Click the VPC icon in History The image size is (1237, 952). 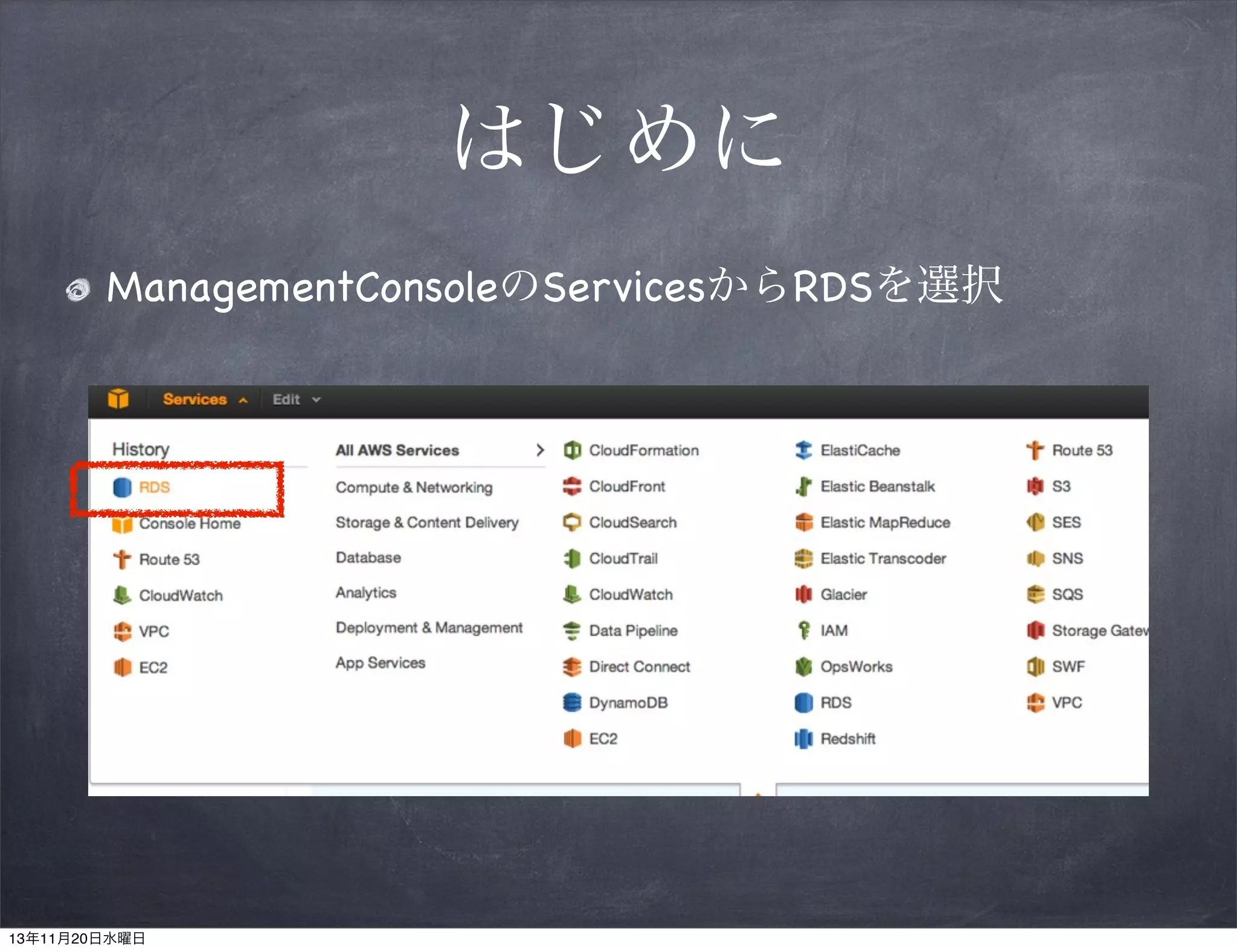122,631
